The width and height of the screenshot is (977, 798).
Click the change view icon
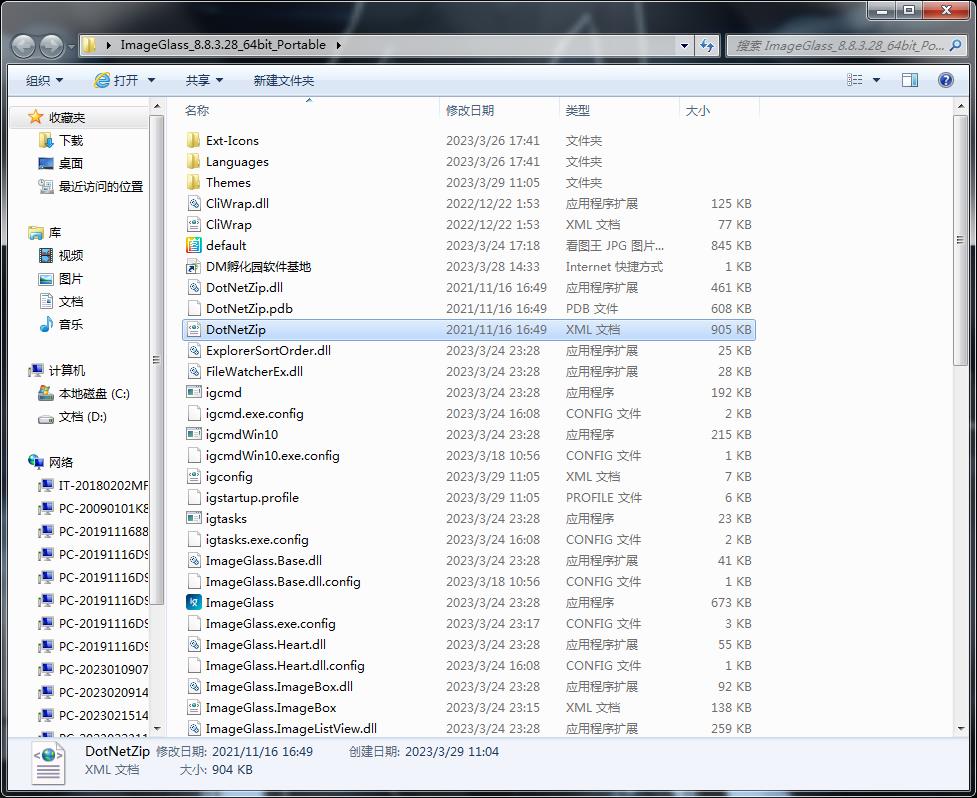855,80
